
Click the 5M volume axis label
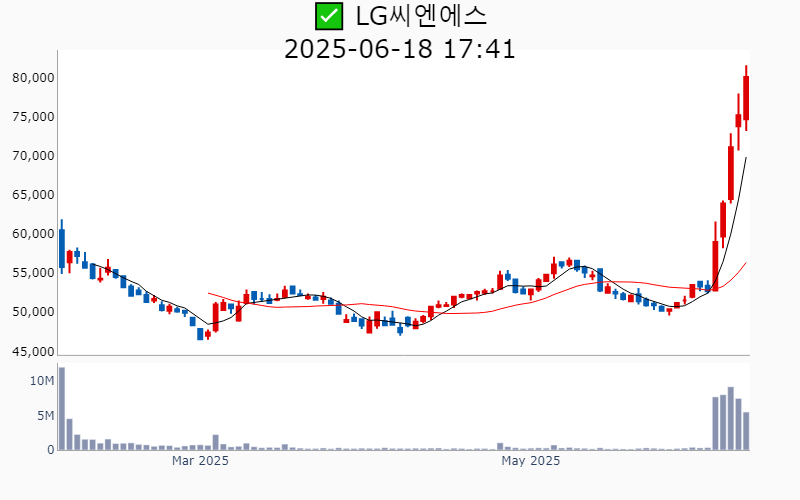coord(45,416)
